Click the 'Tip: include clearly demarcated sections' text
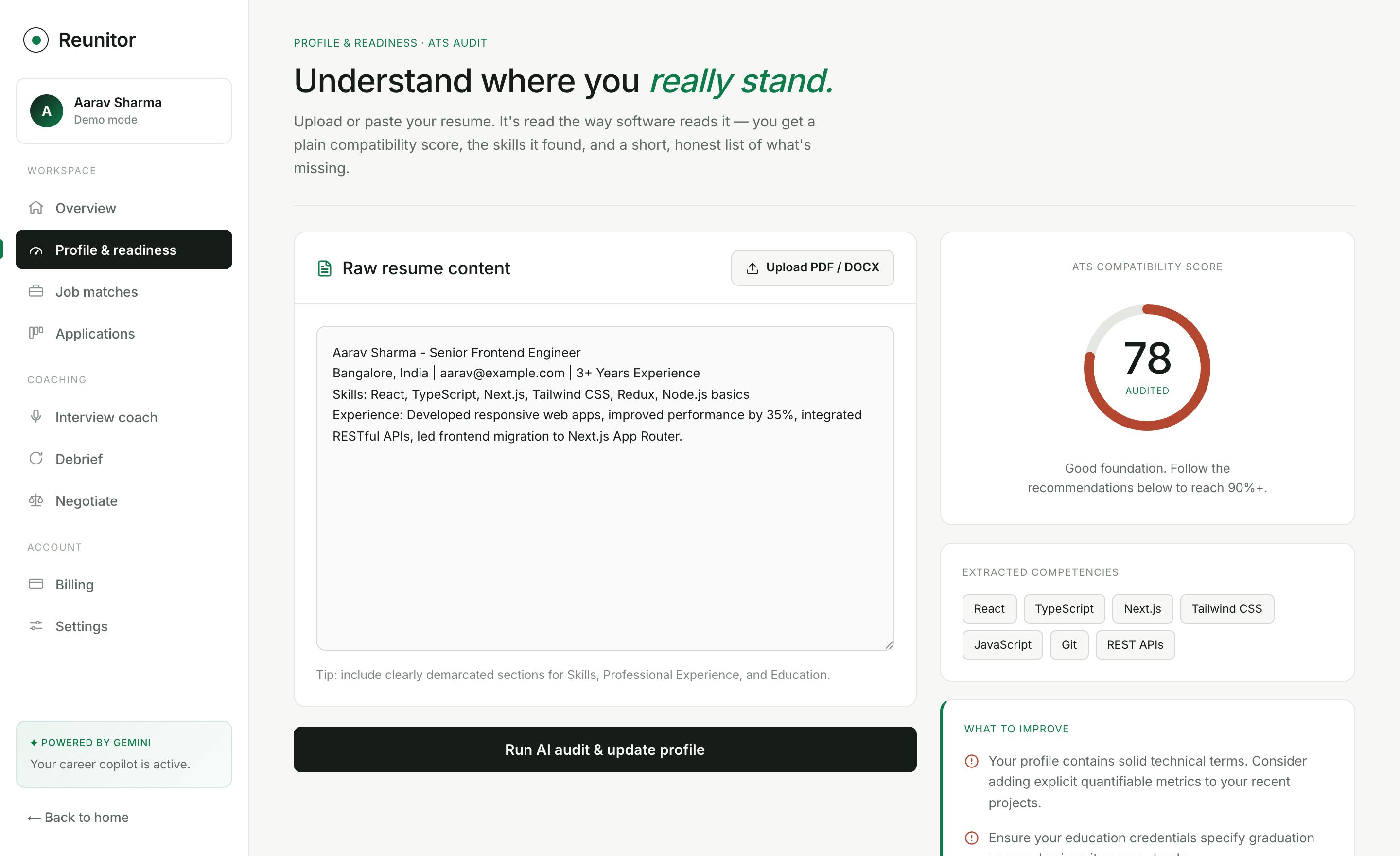The image size is (1400, 856). coord(573,675)
